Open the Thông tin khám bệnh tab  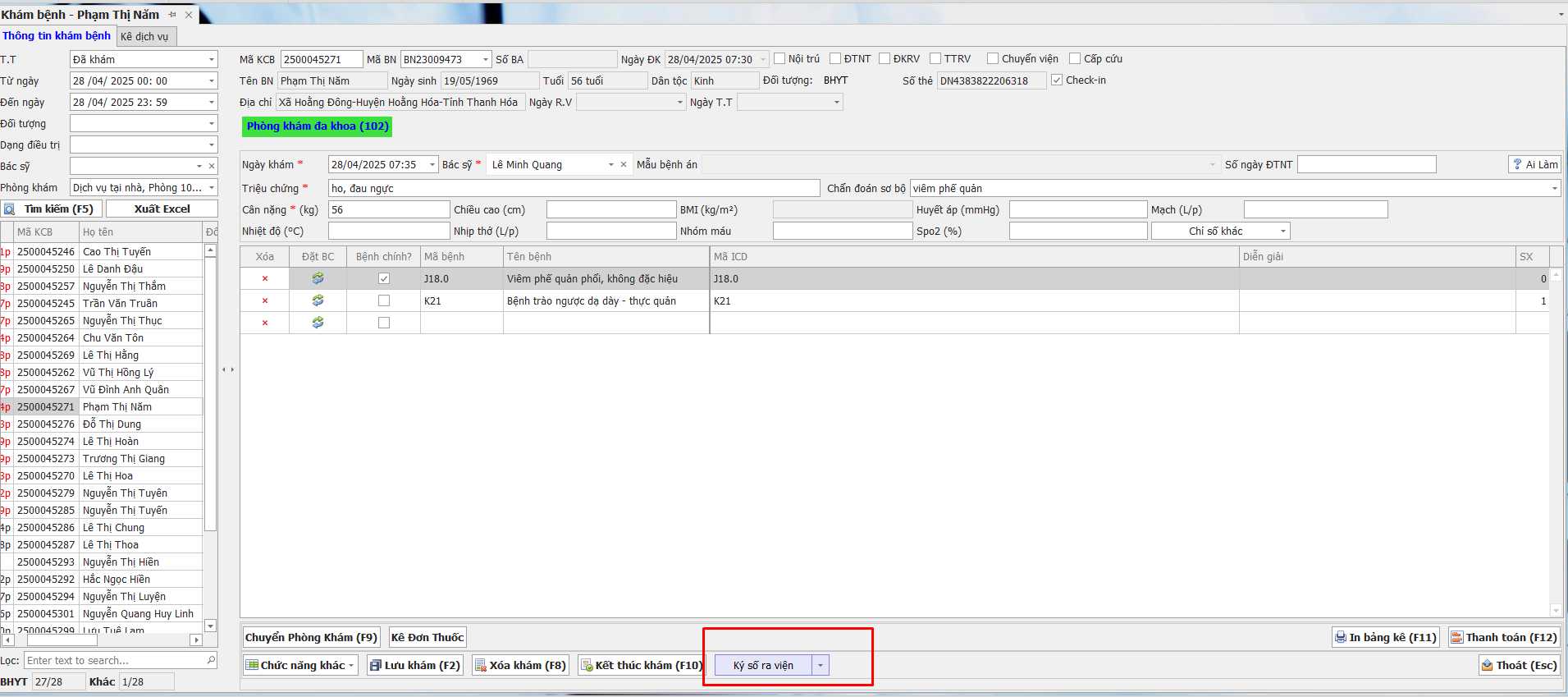[57, 36]
